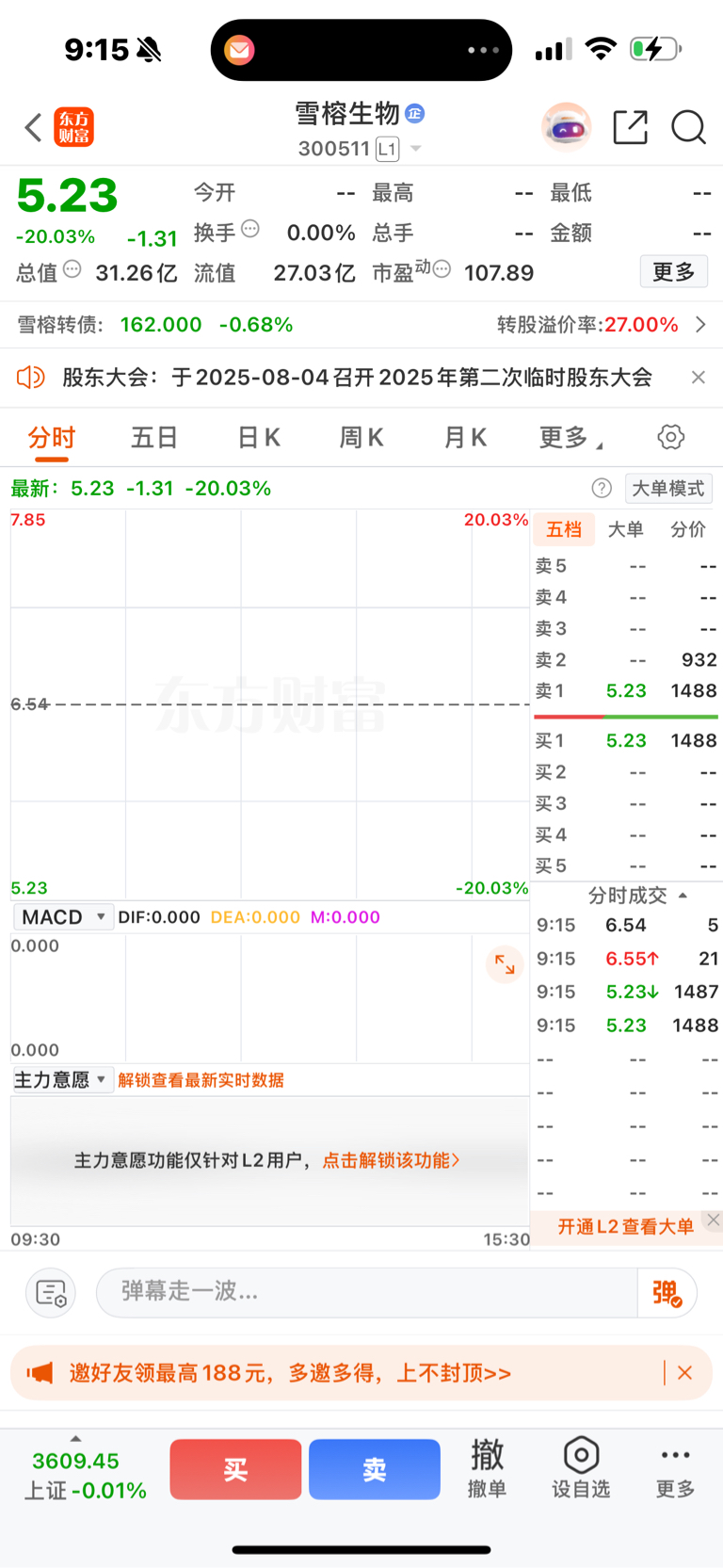This screenshot has height=1568, width=723.
Task: Switch to 月K chart tab
Action: [465, 438]
